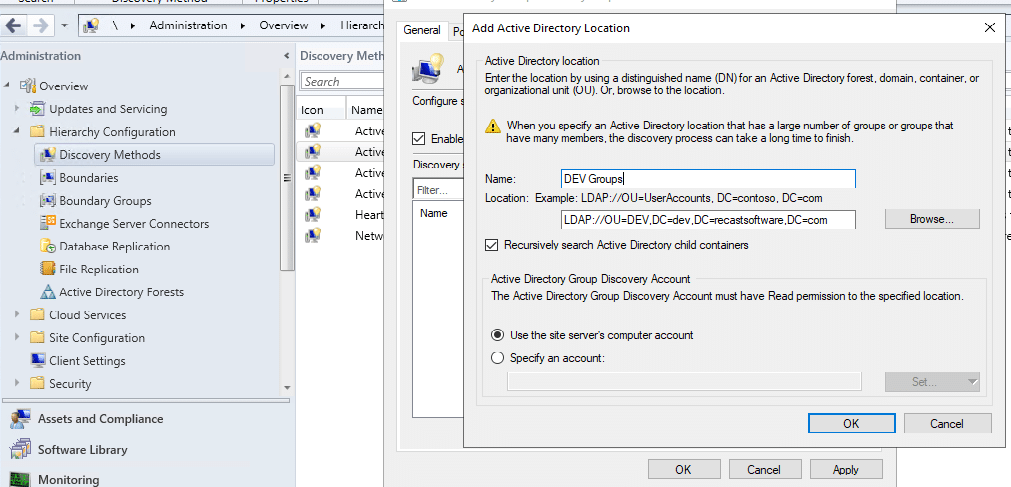Click the Exchange Server Connectors icon
Image resolution: width=1011 pixels, height=487 pixels.
47,224
